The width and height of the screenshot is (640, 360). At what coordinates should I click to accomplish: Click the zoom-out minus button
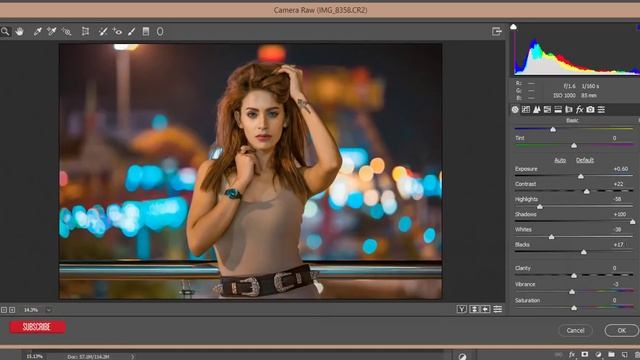(4, 310)
